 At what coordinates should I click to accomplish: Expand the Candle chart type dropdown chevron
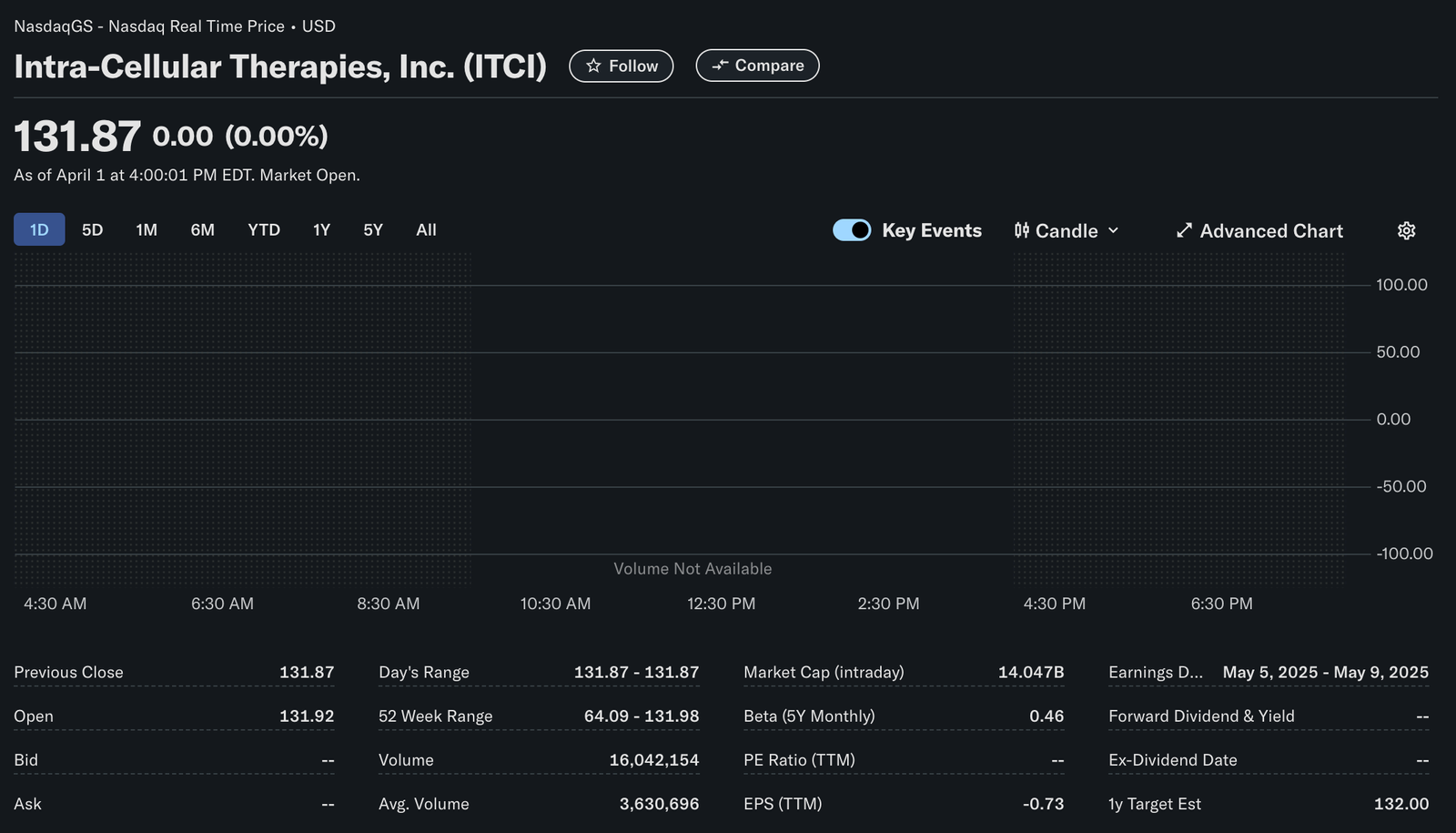coord(1113,230)
